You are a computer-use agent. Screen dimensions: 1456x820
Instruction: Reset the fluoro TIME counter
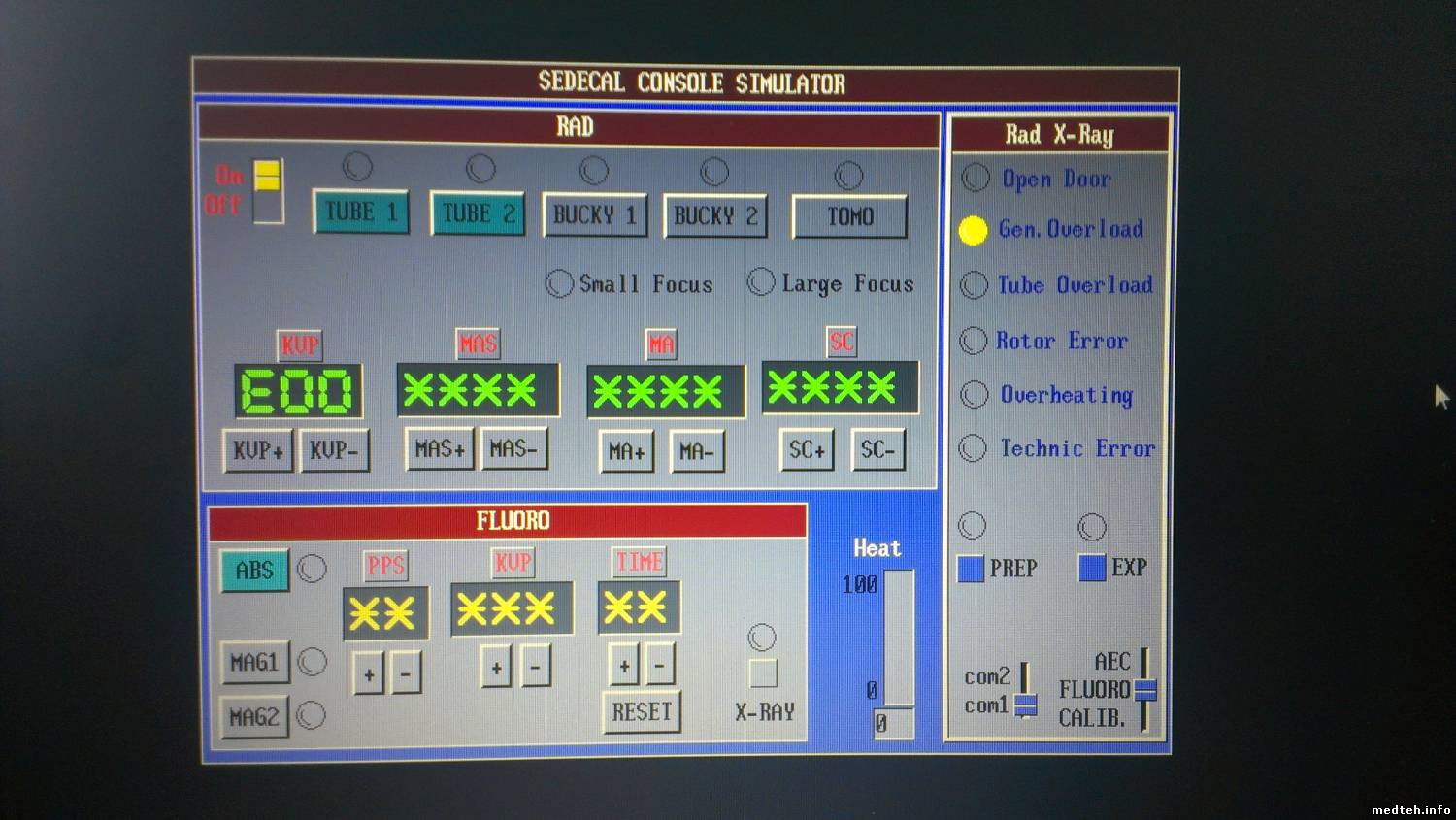click(642, 712)
